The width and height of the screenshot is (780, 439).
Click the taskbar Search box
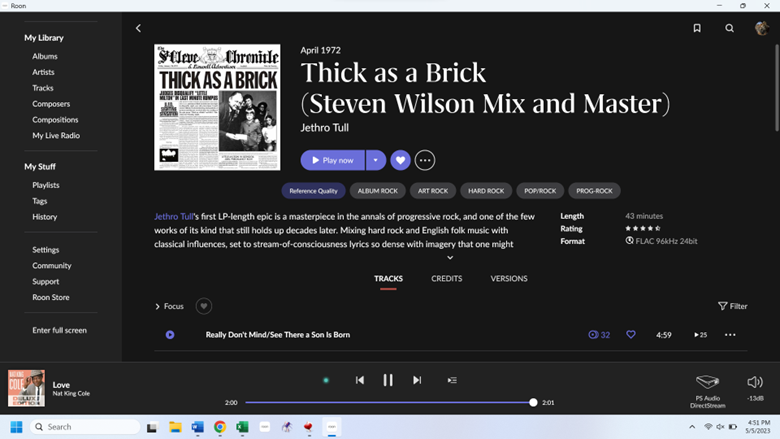(85, 427)
